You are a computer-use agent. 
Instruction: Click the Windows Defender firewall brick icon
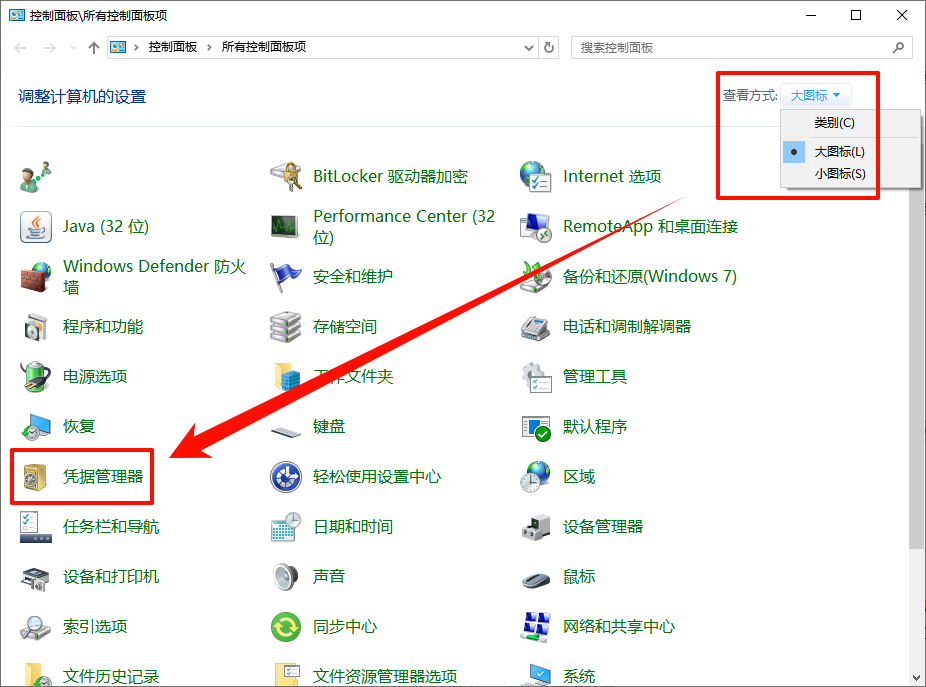pos(35,277)
